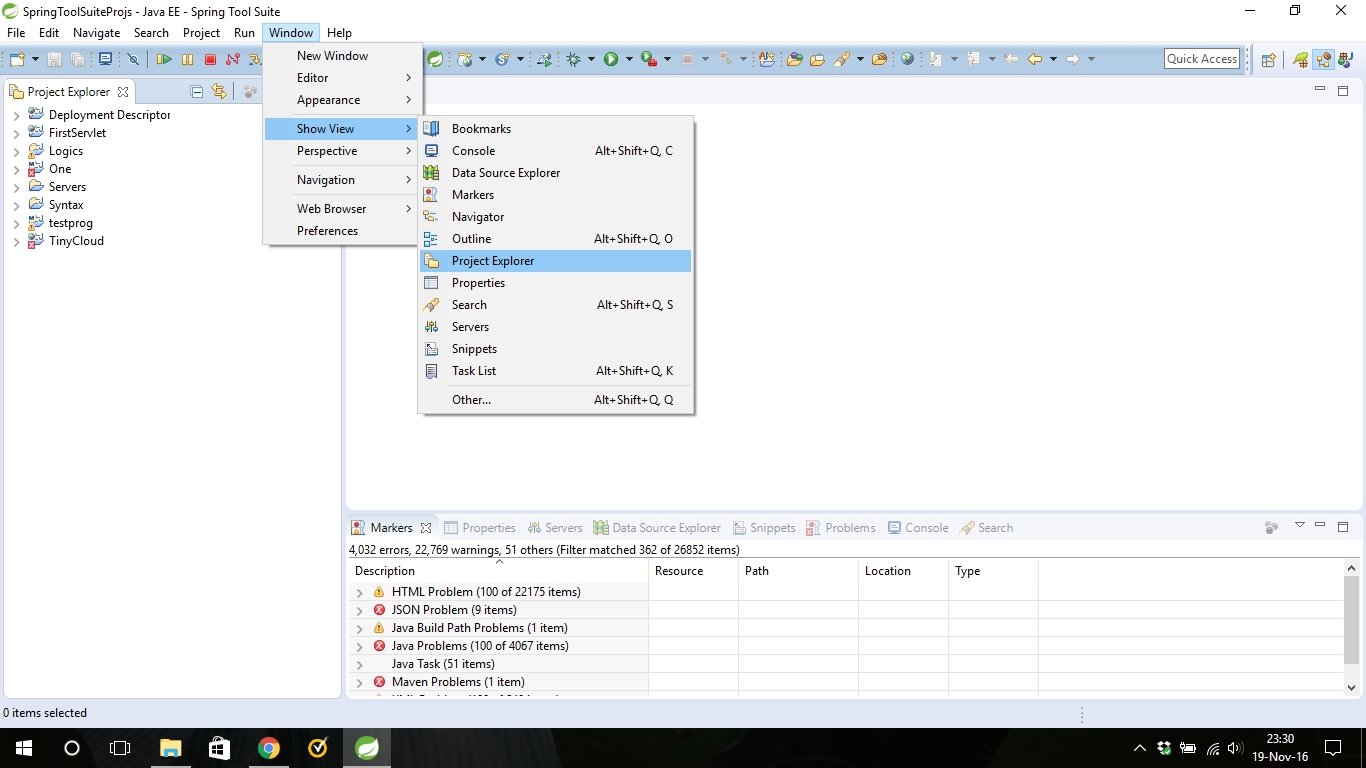This screenshot has height=768, width=1366.
Task: Open File Explorer from the Windows taskbar
Action: pos(171,747)
